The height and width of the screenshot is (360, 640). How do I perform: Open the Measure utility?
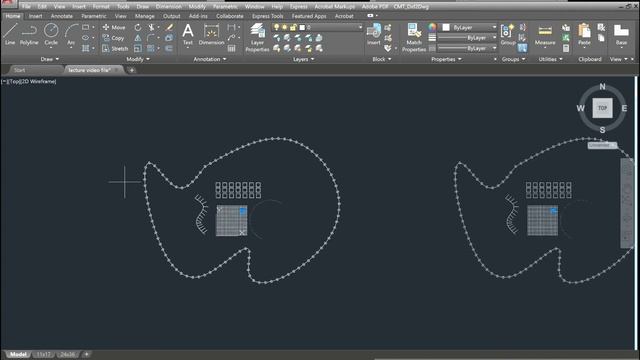545,34
